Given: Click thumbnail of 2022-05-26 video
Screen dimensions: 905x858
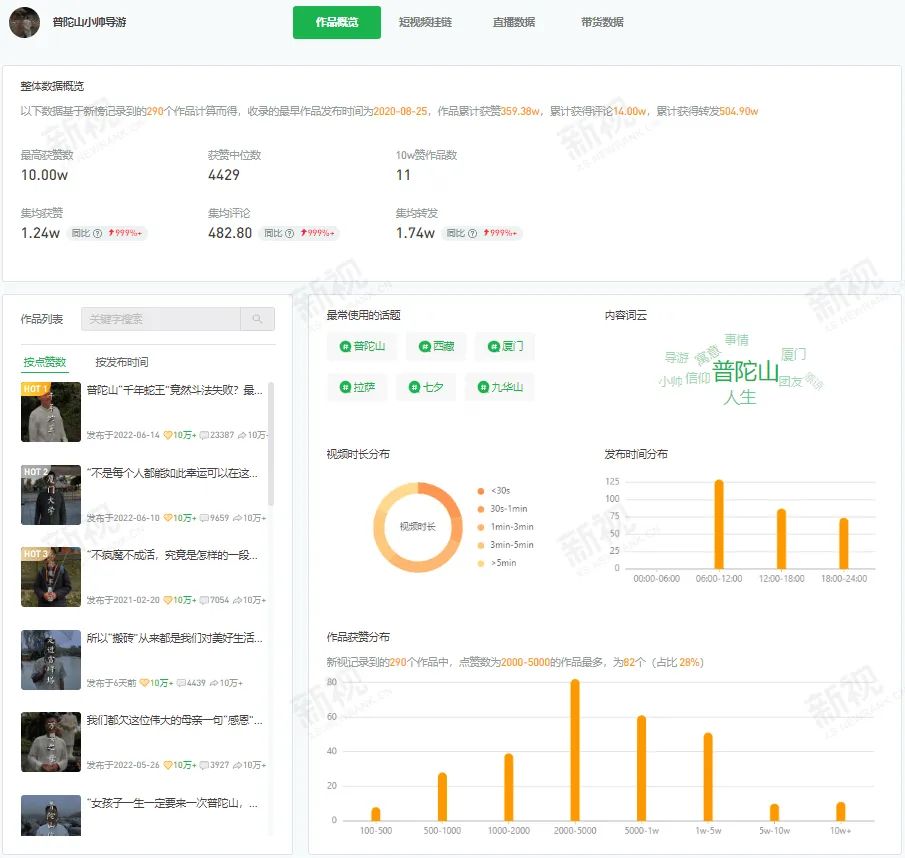Looking at the screenshot, I should point(51,742).
